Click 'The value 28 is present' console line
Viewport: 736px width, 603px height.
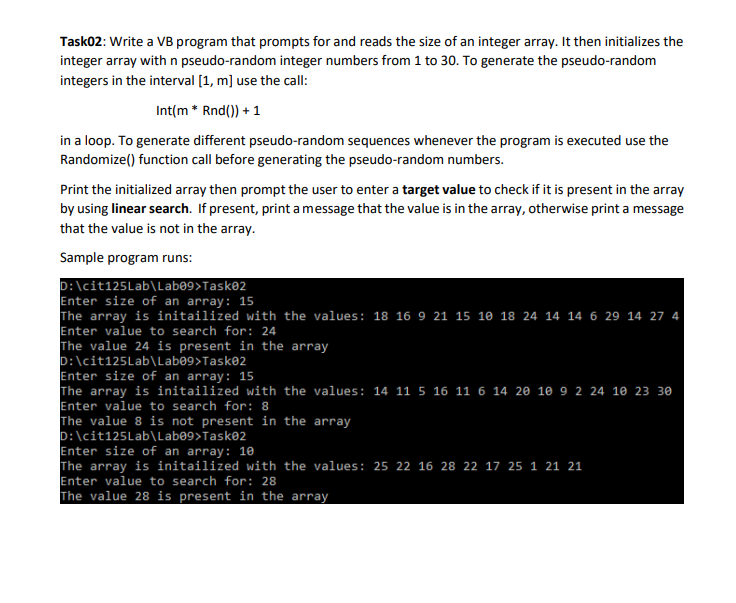coord(194,496)
